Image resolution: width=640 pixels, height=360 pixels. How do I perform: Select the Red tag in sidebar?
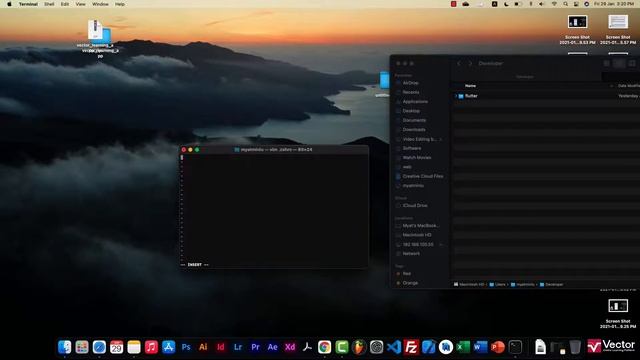coord(407,273)
